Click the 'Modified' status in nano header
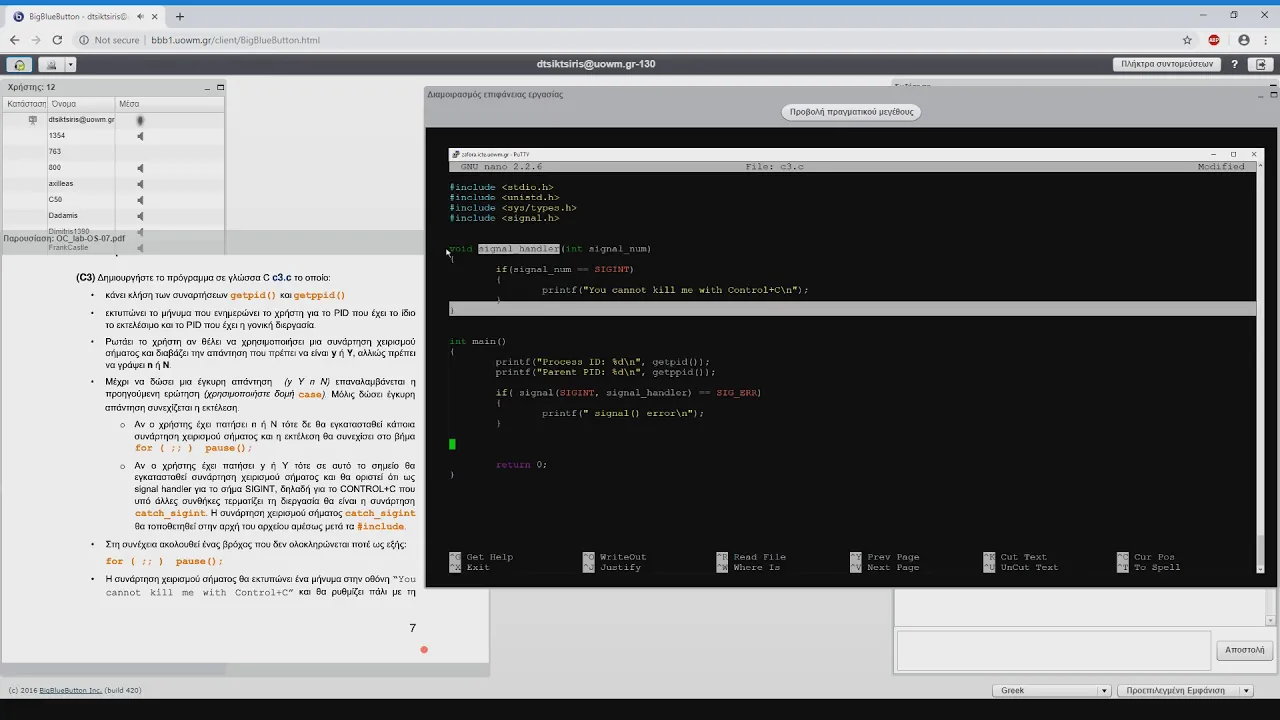Viewport: 1280px width, 720px height. (1221, 166)
